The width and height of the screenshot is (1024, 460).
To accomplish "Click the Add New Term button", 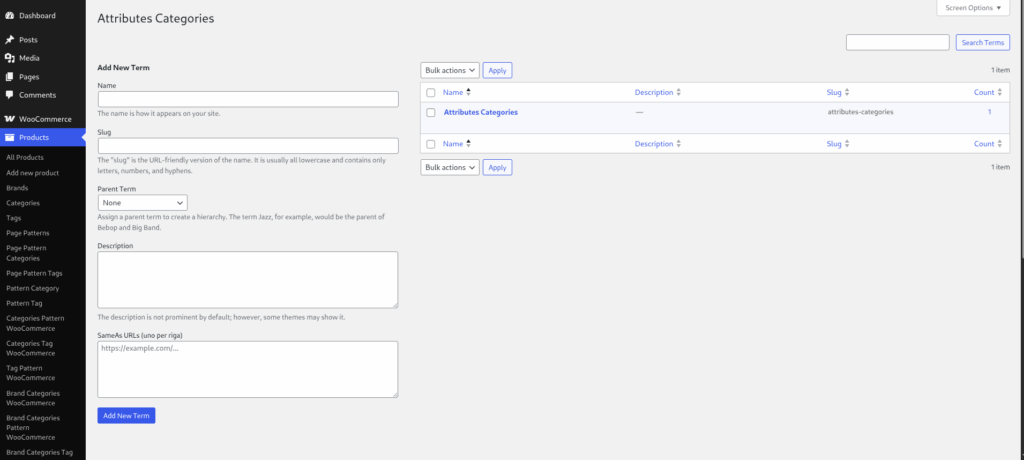I will coord(126,416).
